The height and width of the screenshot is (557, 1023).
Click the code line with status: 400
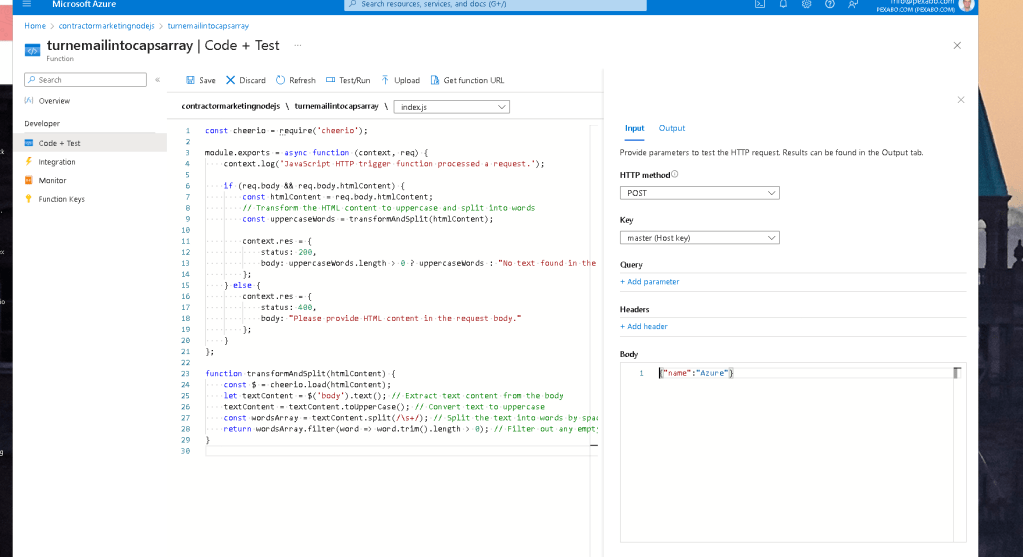(288, 307)
